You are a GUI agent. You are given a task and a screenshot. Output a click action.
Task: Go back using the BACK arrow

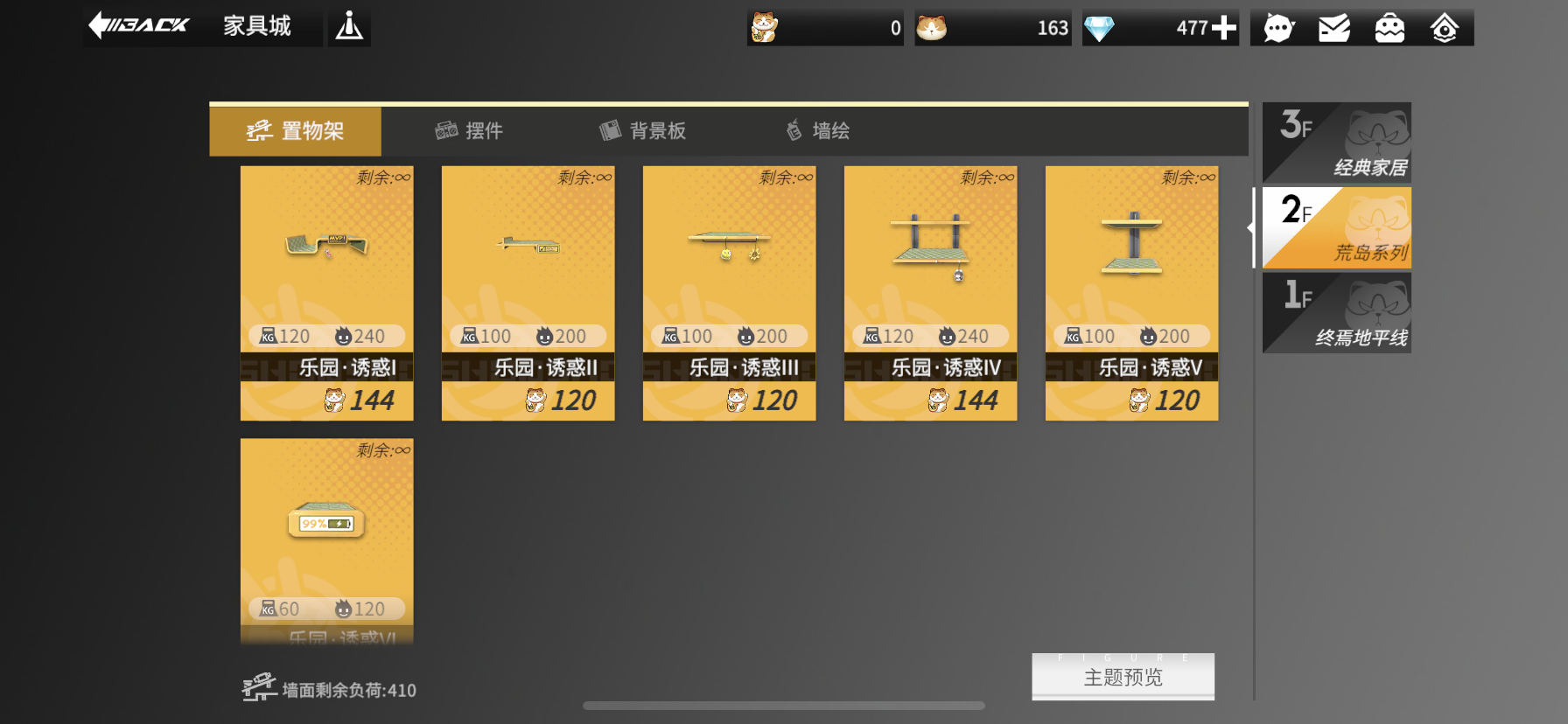click(139, 26)
